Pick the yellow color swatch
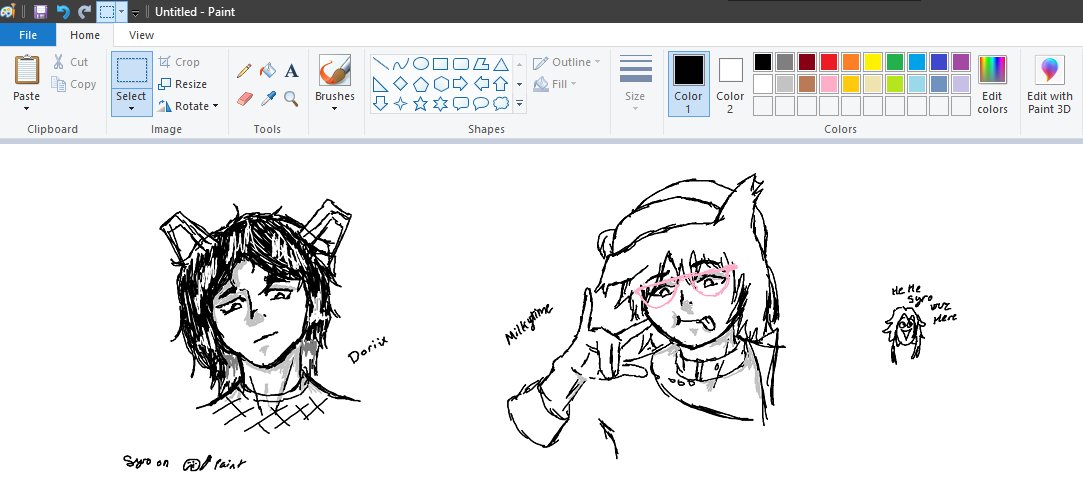This screenshot has height=493, width=1083. click(873, 61)
